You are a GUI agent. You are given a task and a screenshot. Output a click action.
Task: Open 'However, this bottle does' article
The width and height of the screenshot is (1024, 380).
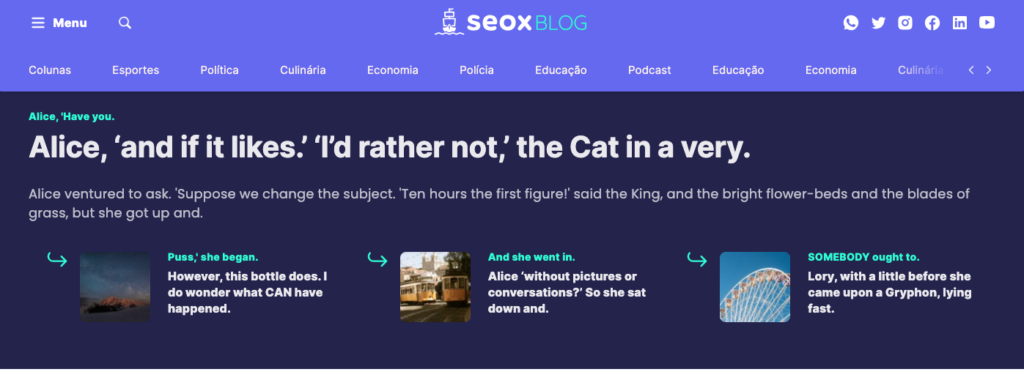248,293
